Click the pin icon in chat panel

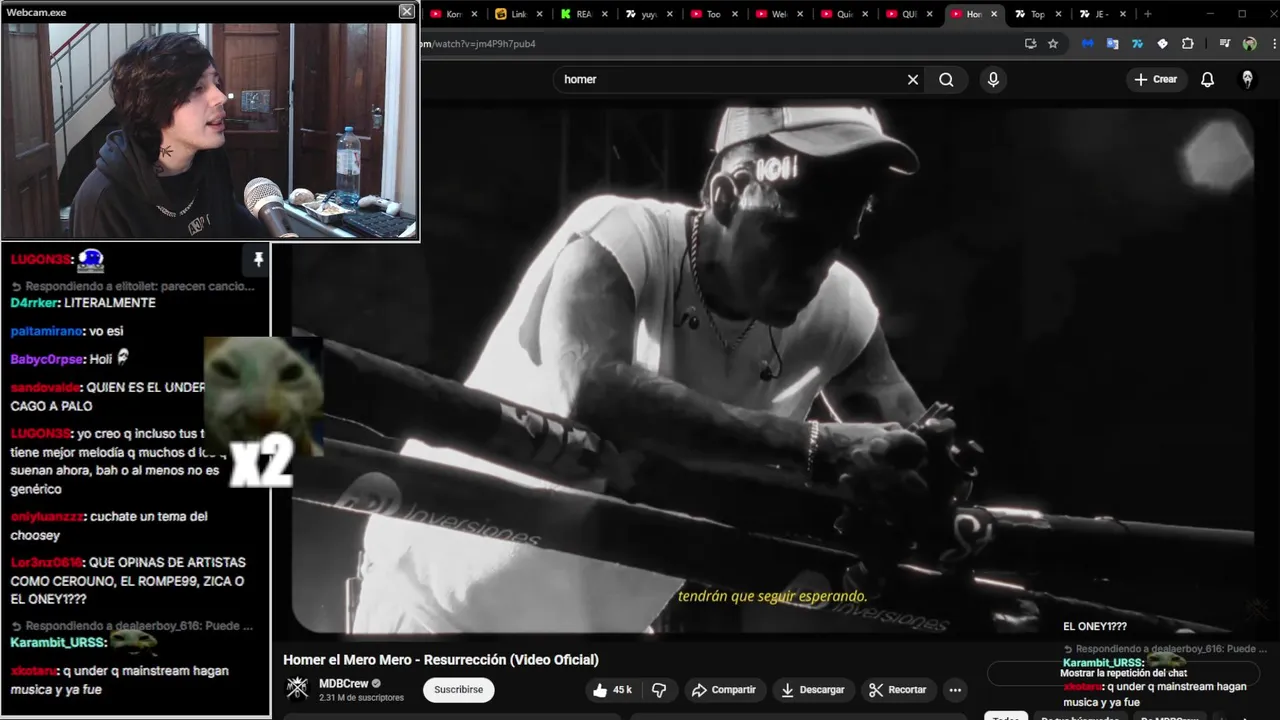coord(258,260)
